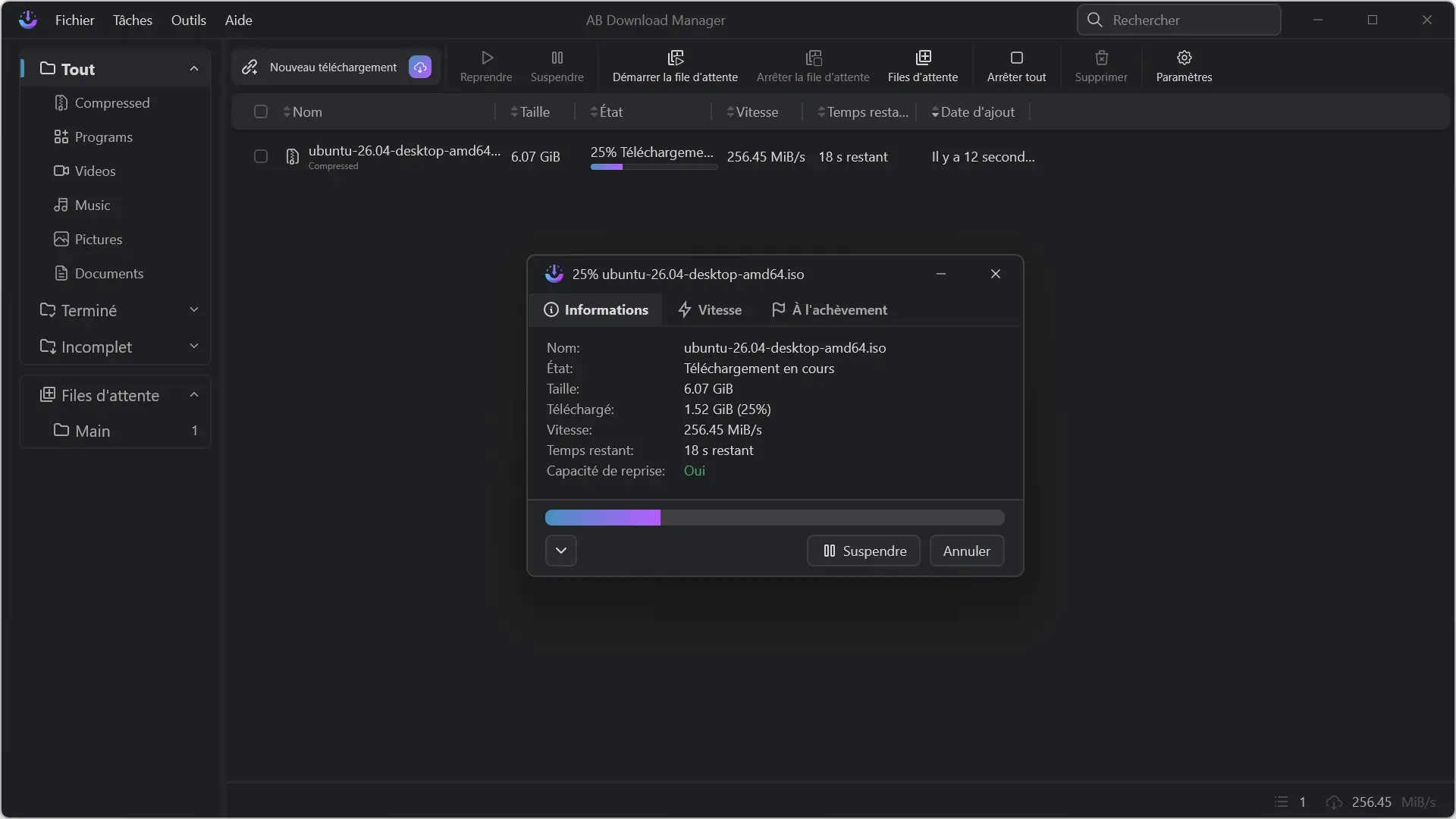Toggle the select-all checkbox in table header
Viewport: 1456px width, 819px height.
(261, 111)
